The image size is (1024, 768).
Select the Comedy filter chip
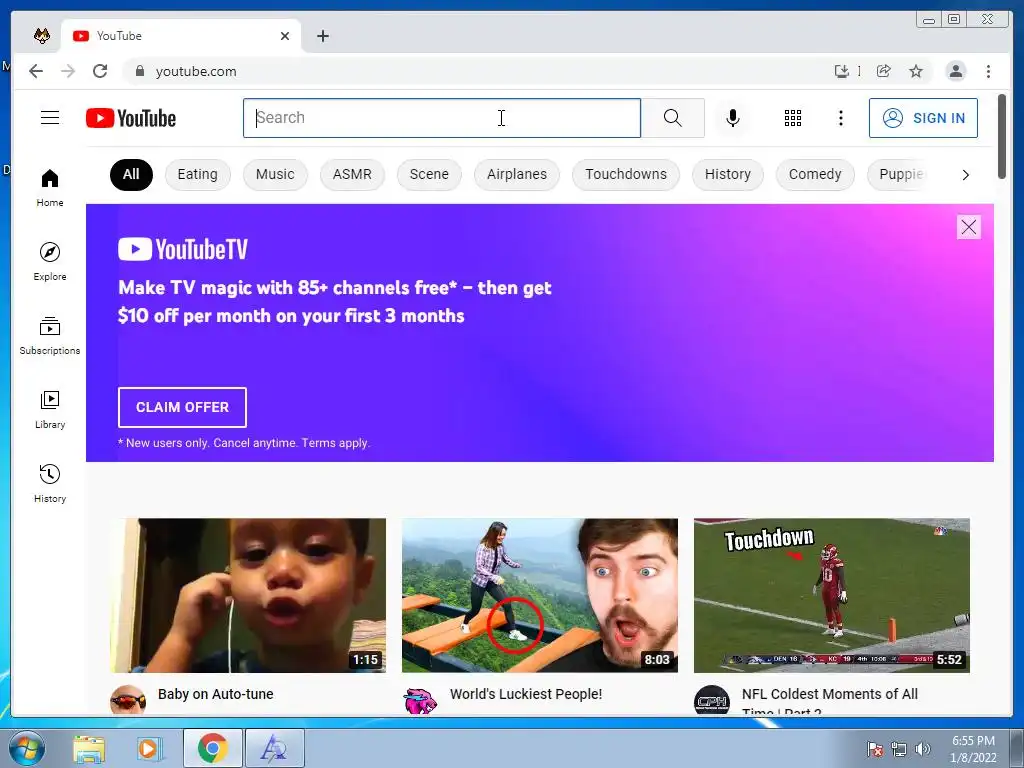tap(815, 174)
